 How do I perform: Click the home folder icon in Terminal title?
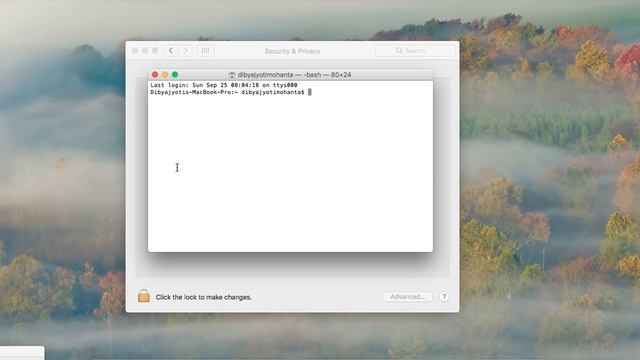[x=232, y=75]
